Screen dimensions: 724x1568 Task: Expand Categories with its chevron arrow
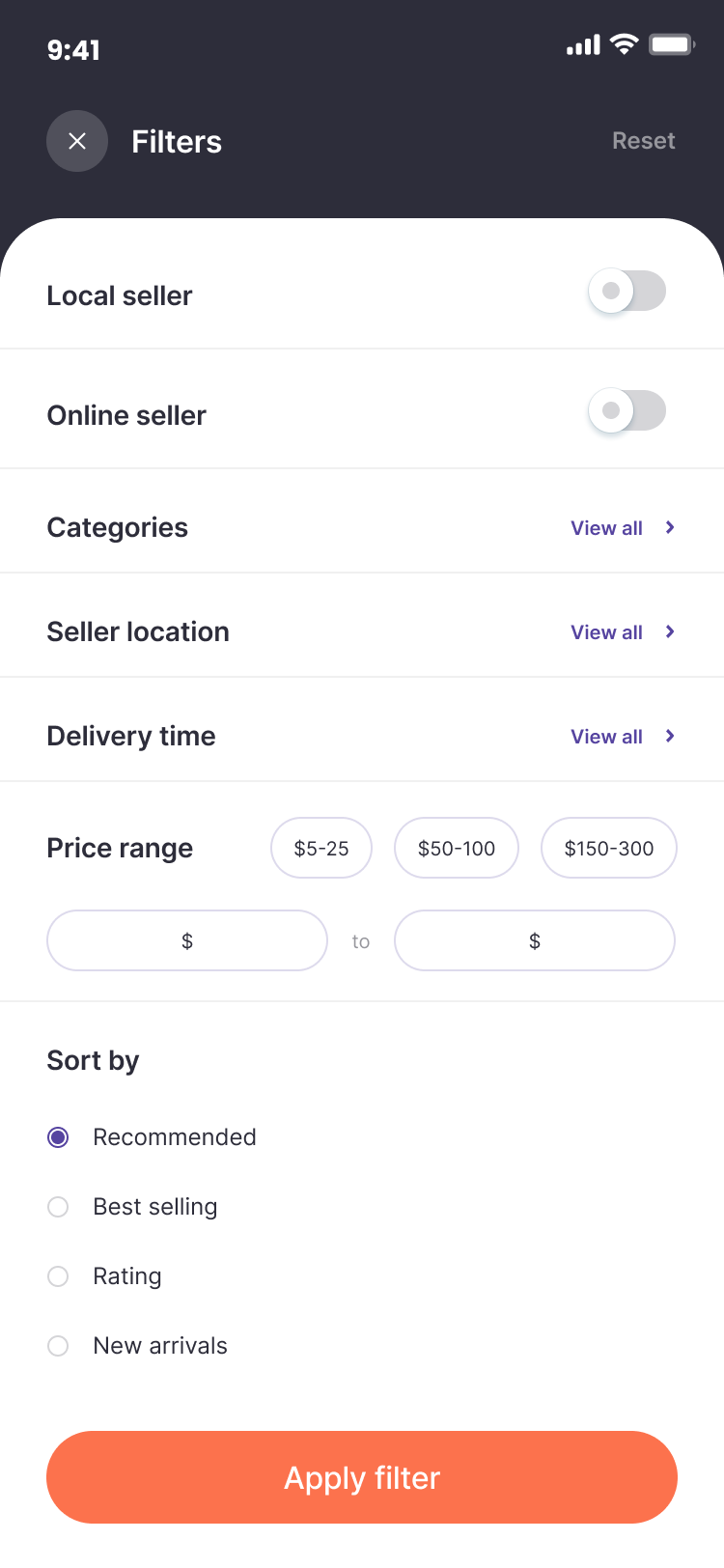(670, 527)
